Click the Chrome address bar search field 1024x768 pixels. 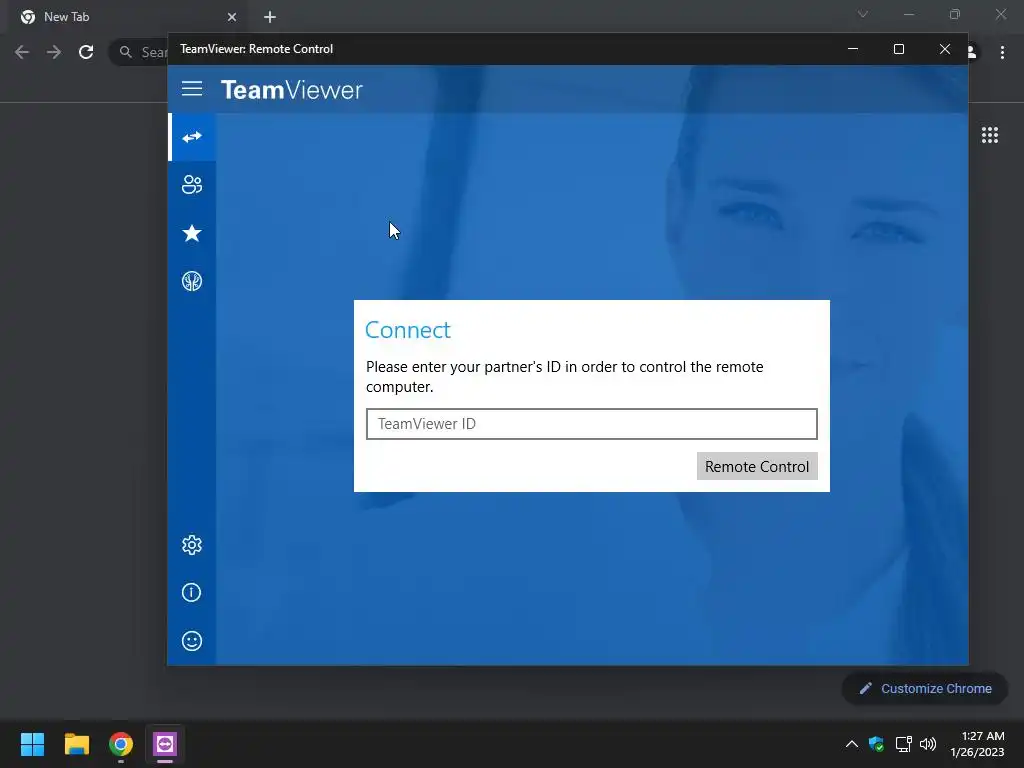click(138, 52)
